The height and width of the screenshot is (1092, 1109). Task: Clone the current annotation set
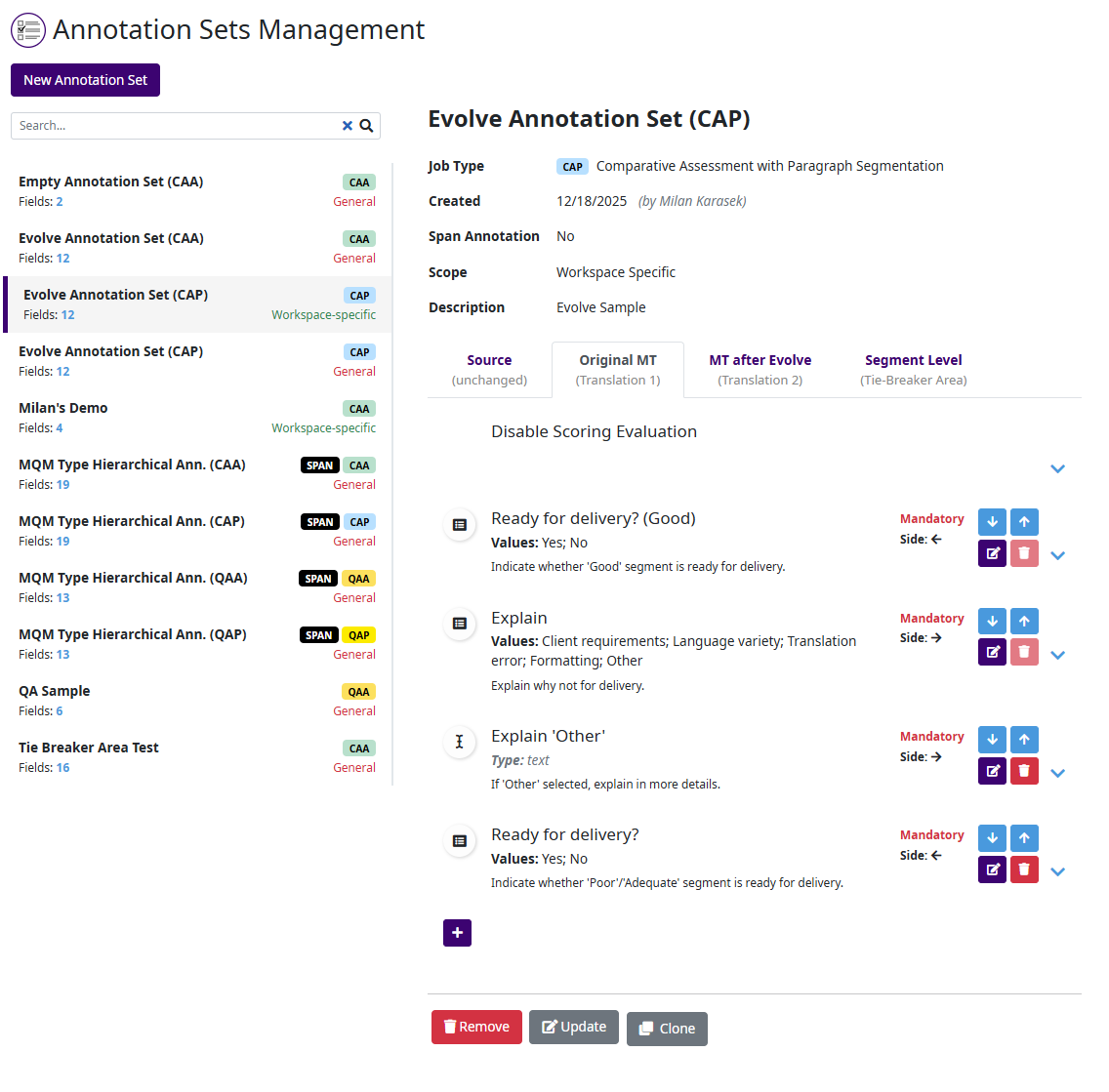pyautogui.click(x=667, y=1029)
